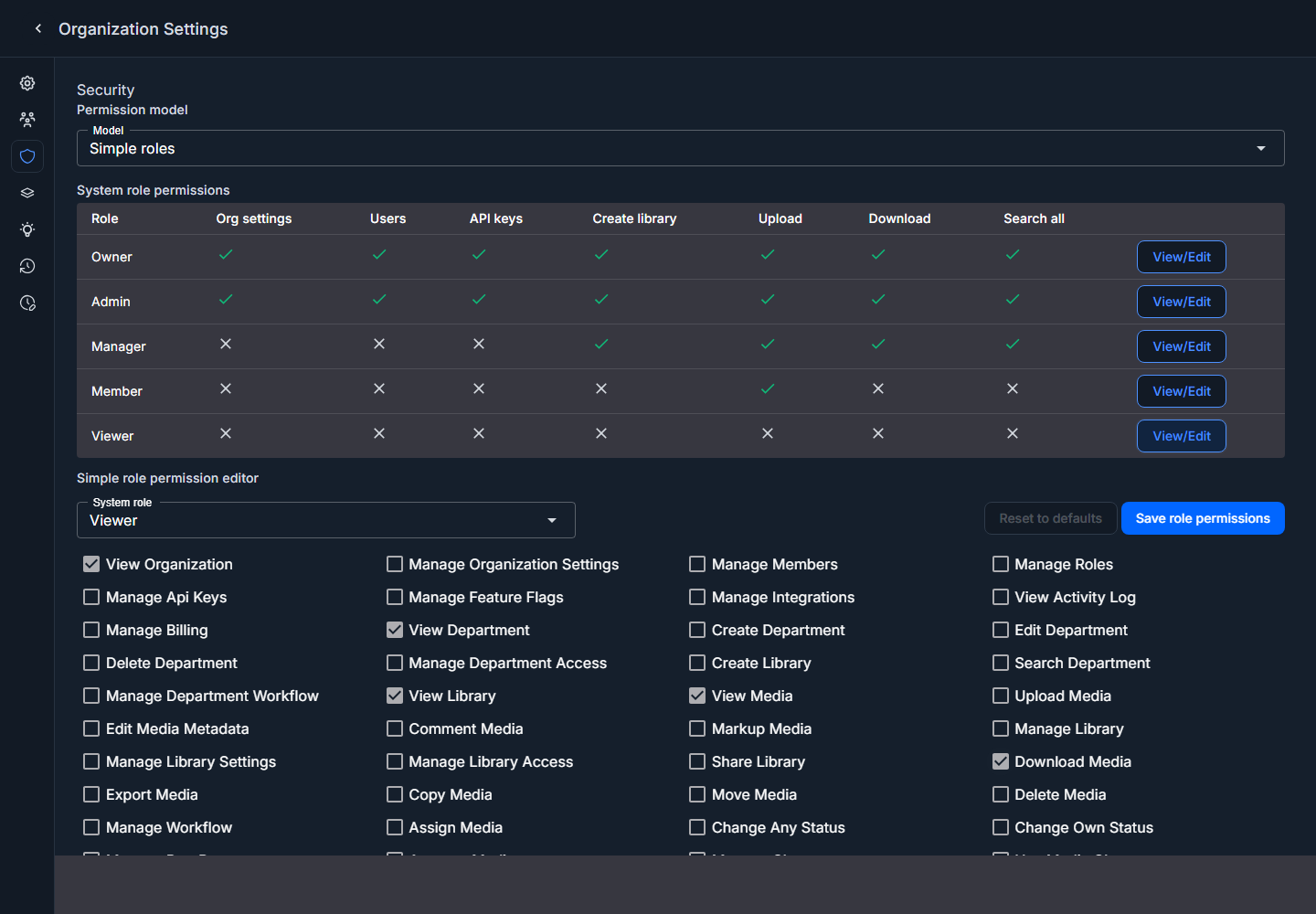Enable the Manage Api Keys checkbox
The image size is (1316, 914).
(91, 597)
